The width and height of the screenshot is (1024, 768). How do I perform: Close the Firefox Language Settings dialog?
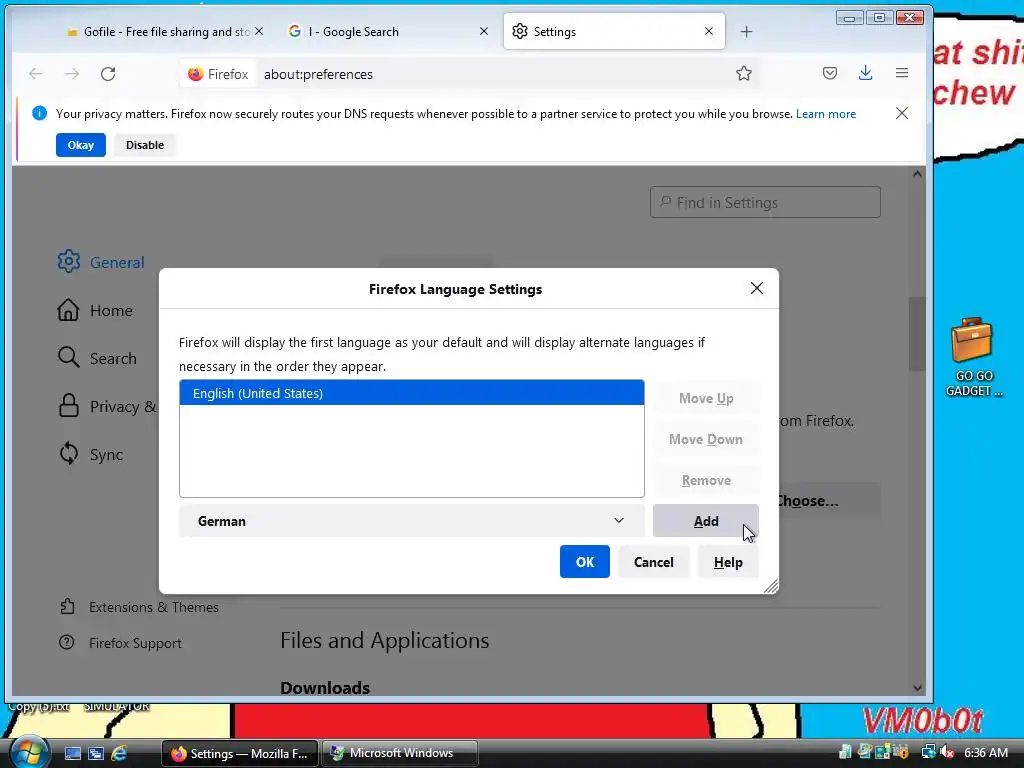757,288
